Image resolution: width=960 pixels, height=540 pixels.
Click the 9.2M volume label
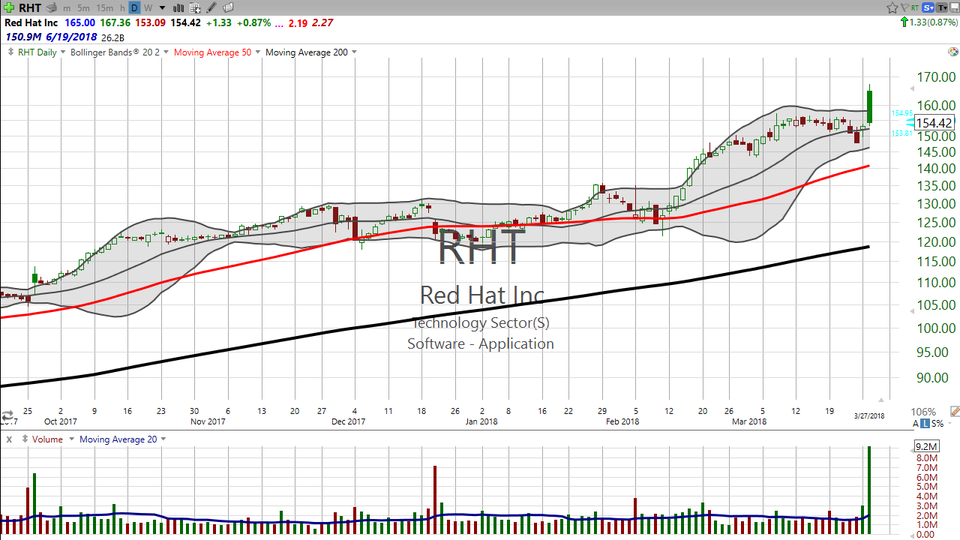926,446
